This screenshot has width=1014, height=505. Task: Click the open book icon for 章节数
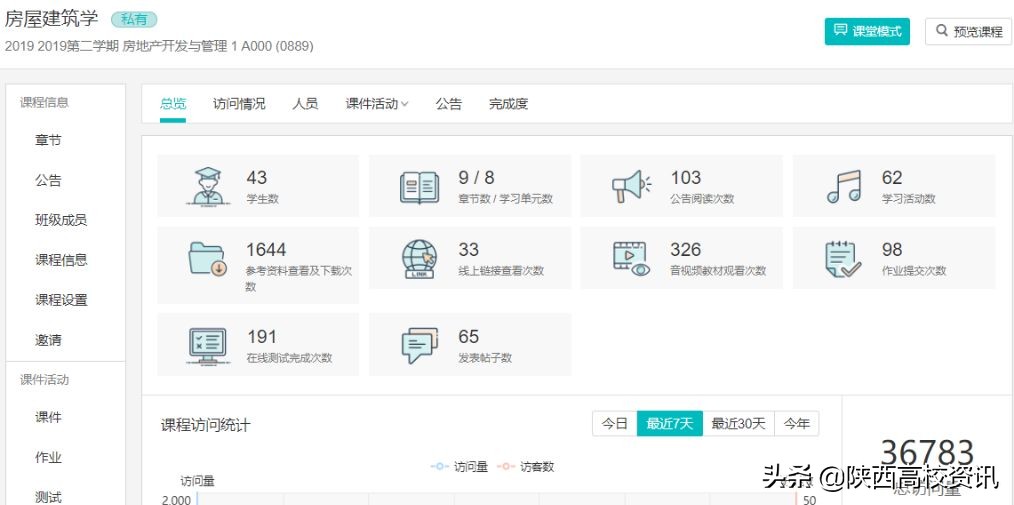418,188
